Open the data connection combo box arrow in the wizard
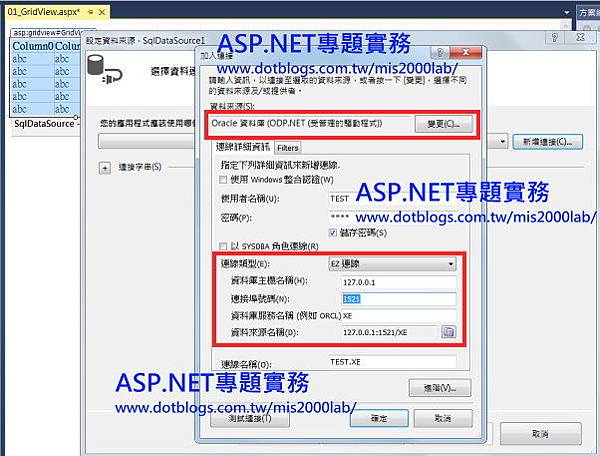Image resolution: width=600 pixels, height=456 pixels. [x=502, y=142]
